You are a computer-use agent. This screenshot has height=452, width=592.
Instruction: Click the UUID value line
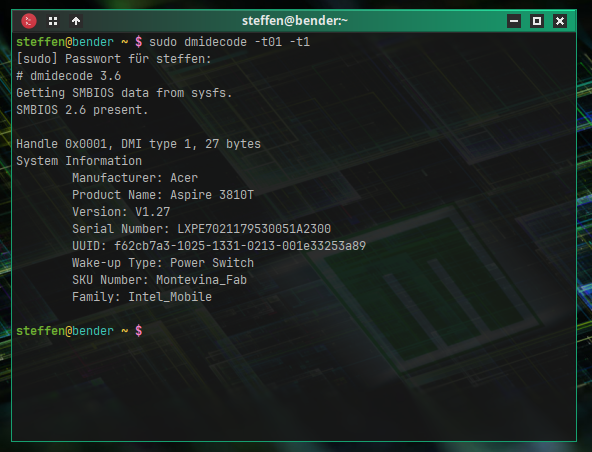tap(219, 246)
